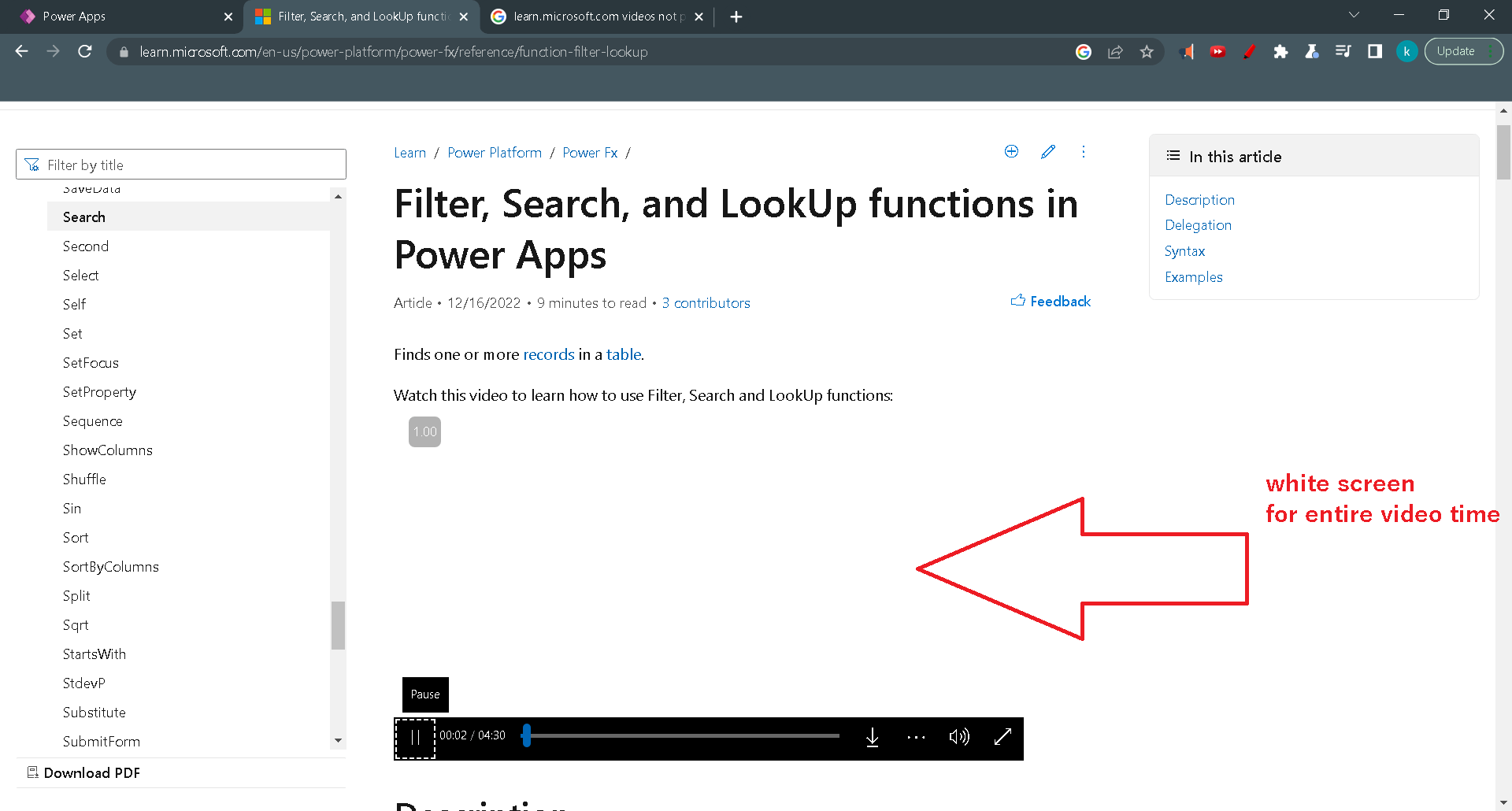The image size is (1512, 811).
Task: Open video more options ellipsis
Action: tap(916, 737)
